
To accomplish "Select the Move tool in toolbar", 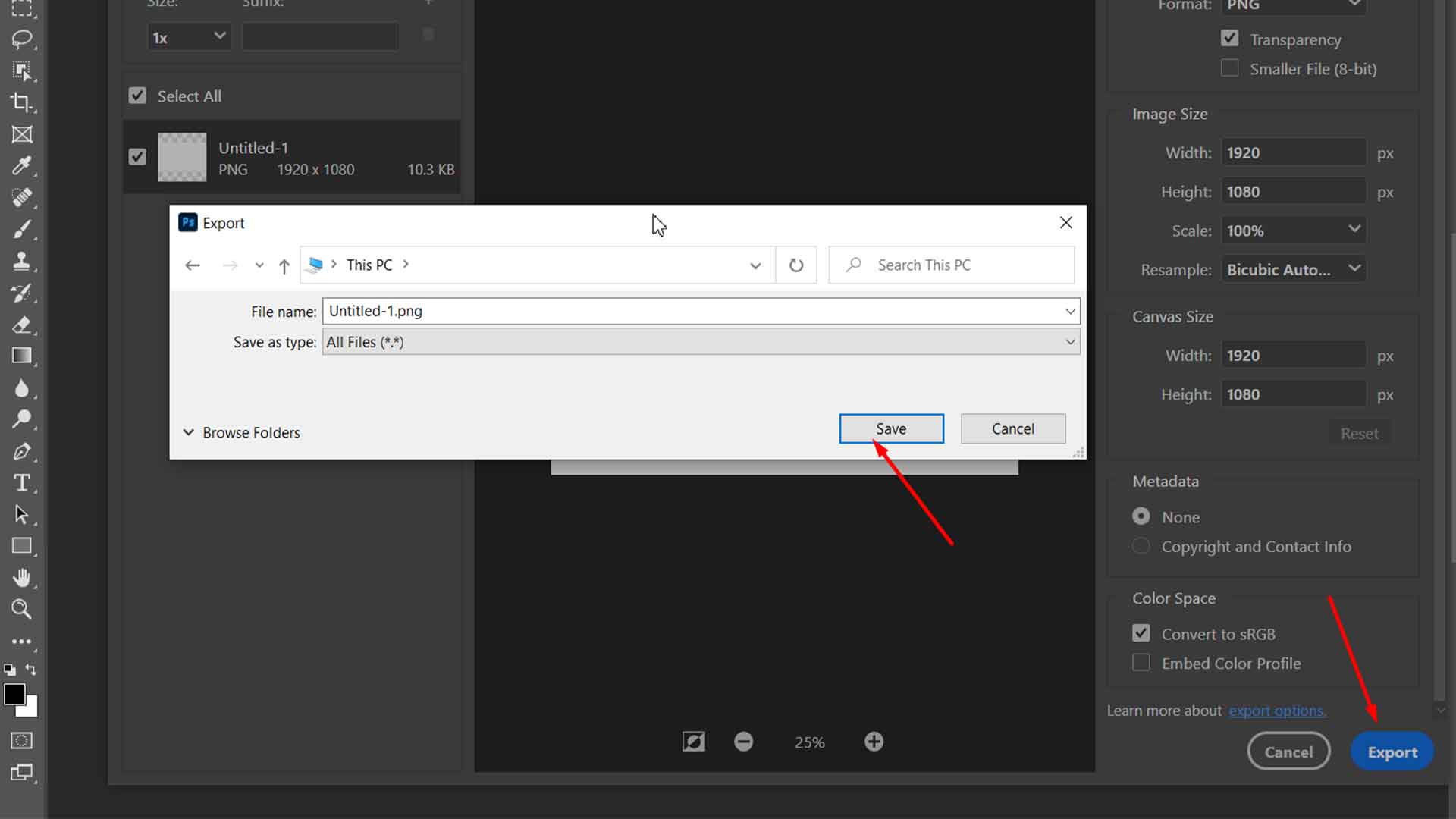I will [x=22, y=70].
